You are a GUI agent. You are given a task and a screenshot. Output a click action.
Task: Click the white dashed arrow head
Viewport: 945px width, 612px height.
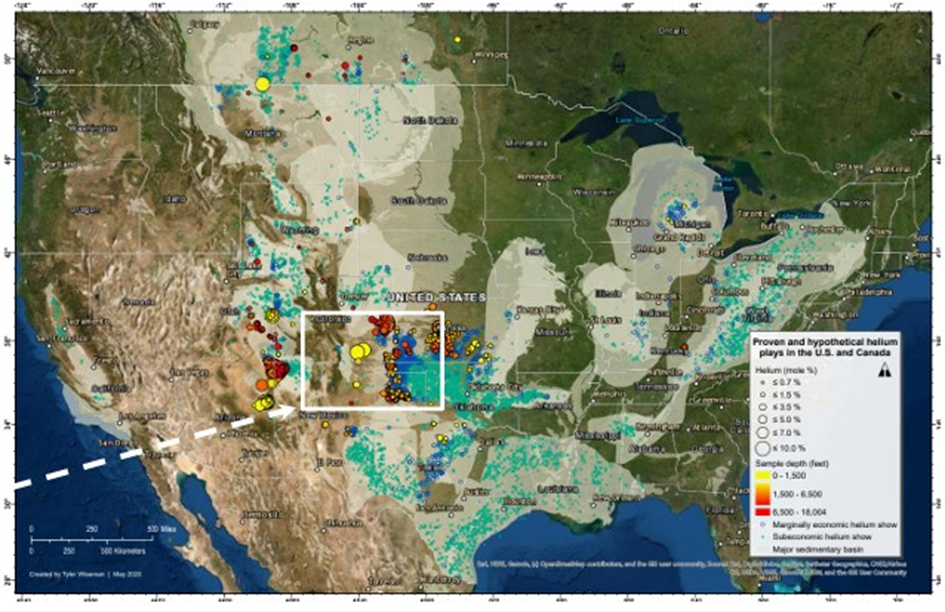click(x=292, y=409)
